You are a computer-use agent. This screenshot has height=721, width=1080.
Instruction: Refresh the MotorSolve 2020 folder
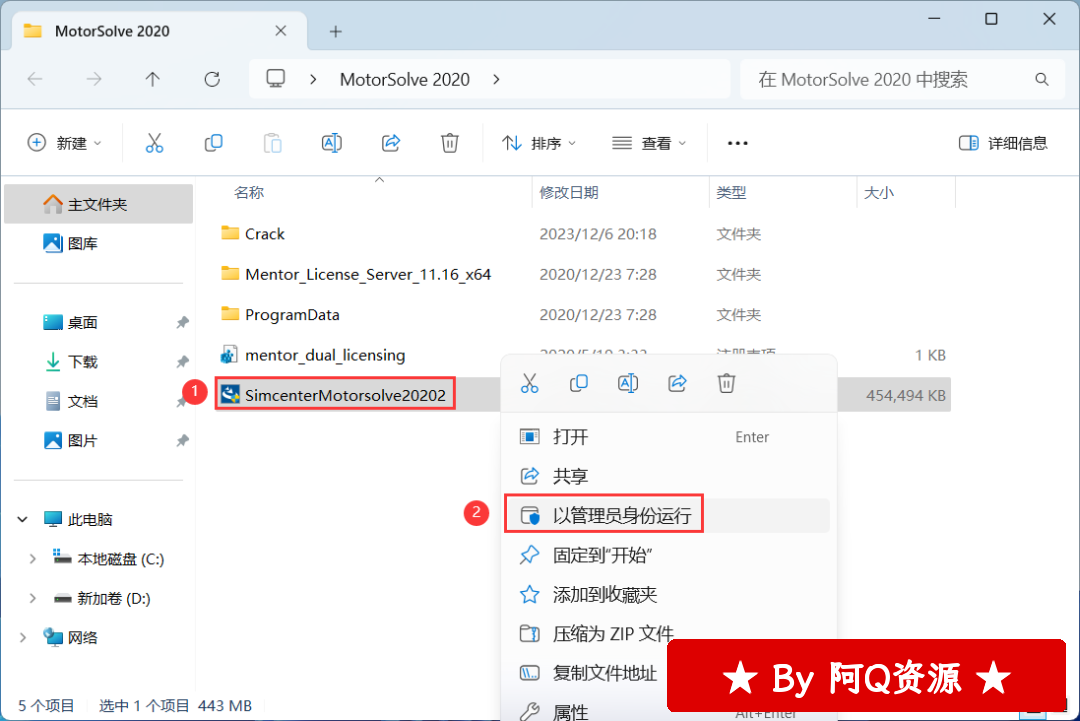coord(212,79)
